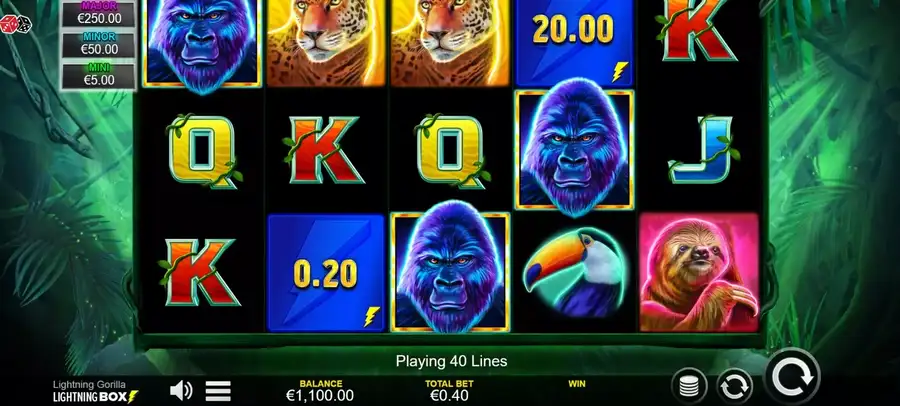Click the red dice icon
Screen dimensions: 900x406
(x=15, y=24)
